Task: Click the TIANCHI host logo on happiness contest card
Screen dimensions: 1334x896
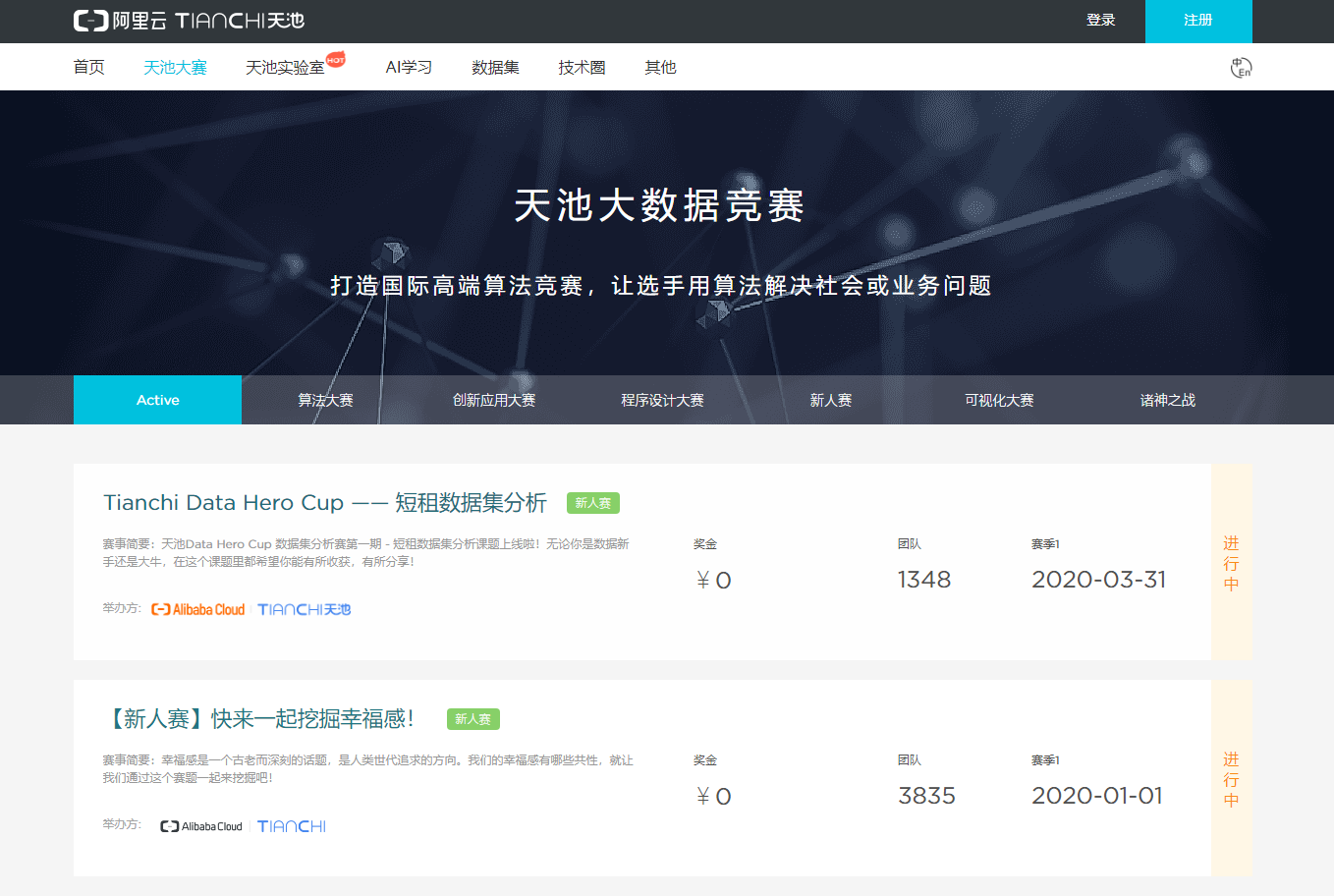Action: [291, 825]
